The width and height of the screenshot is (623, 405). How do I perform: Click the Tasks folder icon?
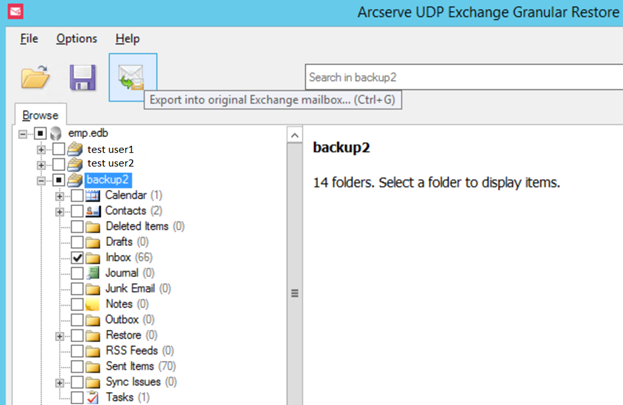point(93,397)
